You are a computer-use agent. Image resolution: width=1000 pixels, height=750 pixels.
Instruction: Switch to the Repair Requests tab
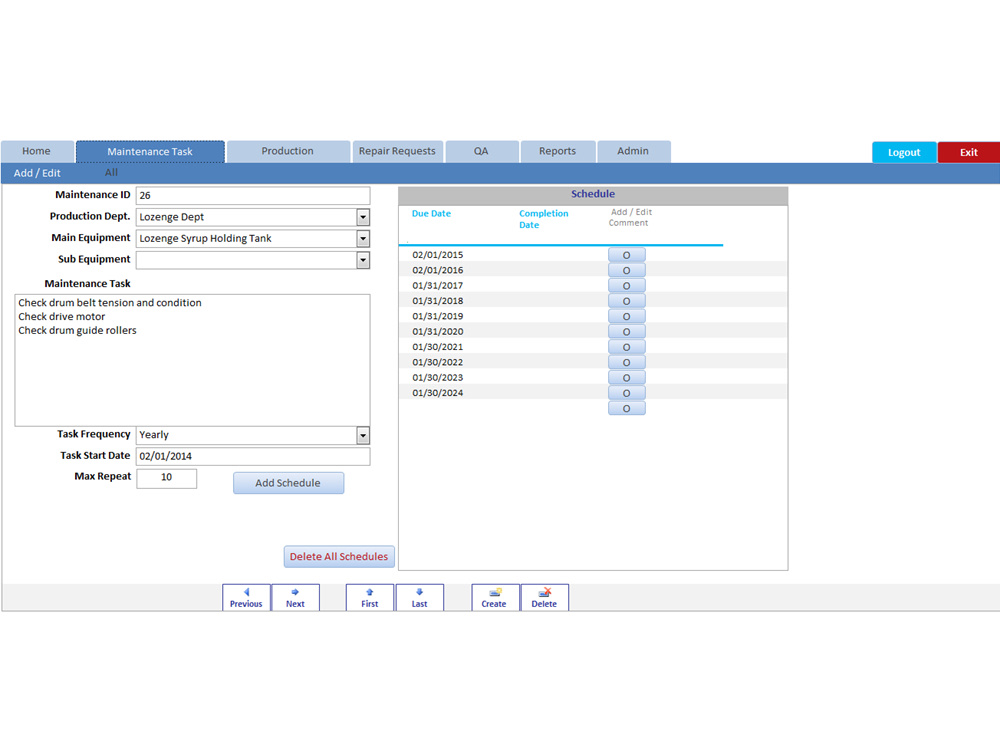[397, 150]
